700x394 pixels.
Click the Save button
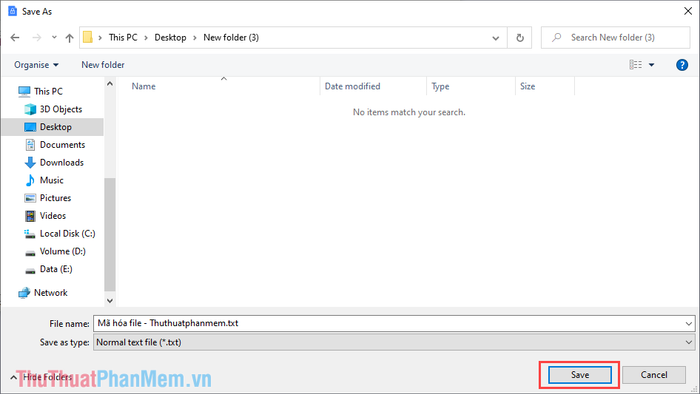[579, 375]
